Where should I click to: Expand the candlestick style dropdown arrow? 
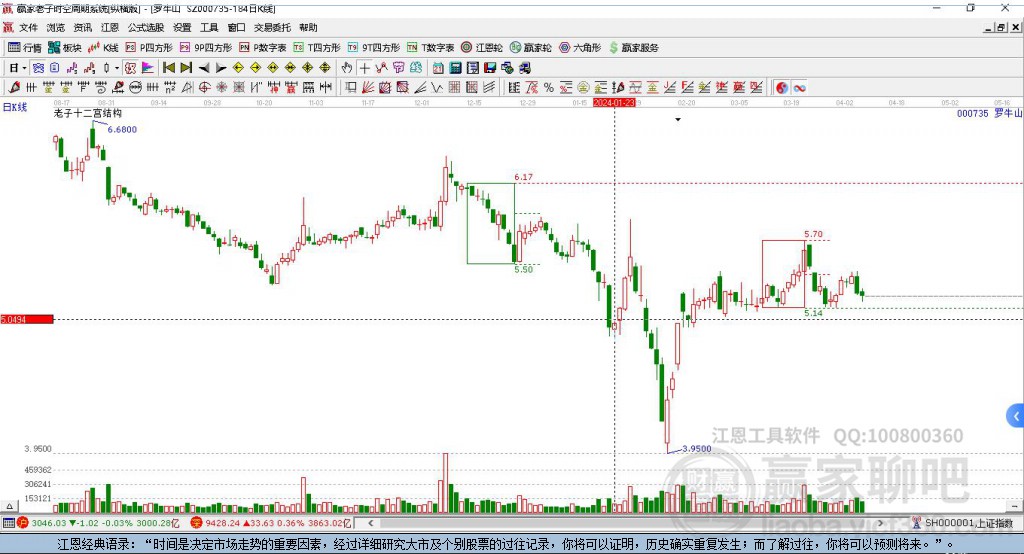[x=116, y=68]
